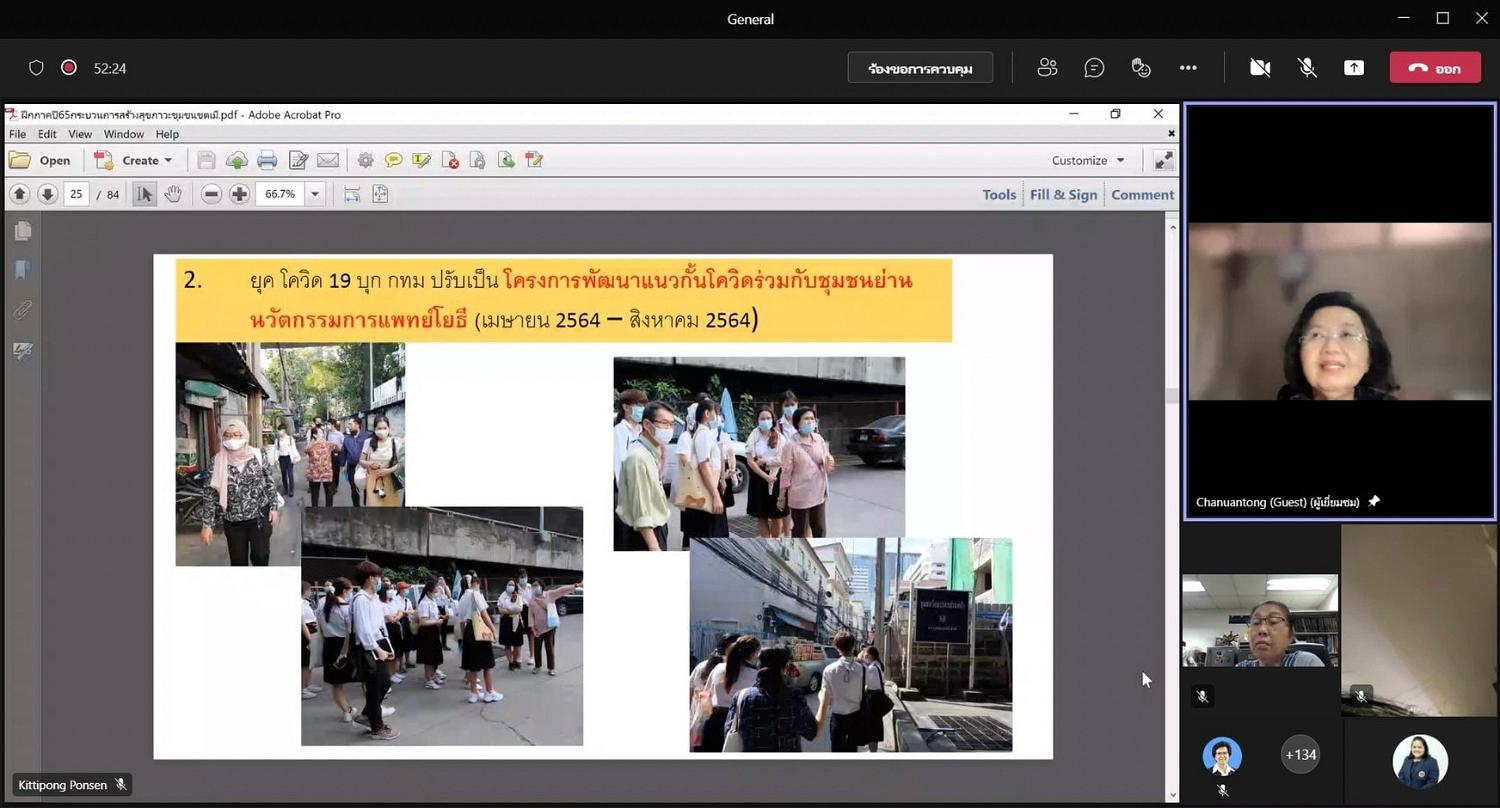The image size is (1500, 808).
Task: Click the Open file button in Acrobat
Action: point(40,160)
